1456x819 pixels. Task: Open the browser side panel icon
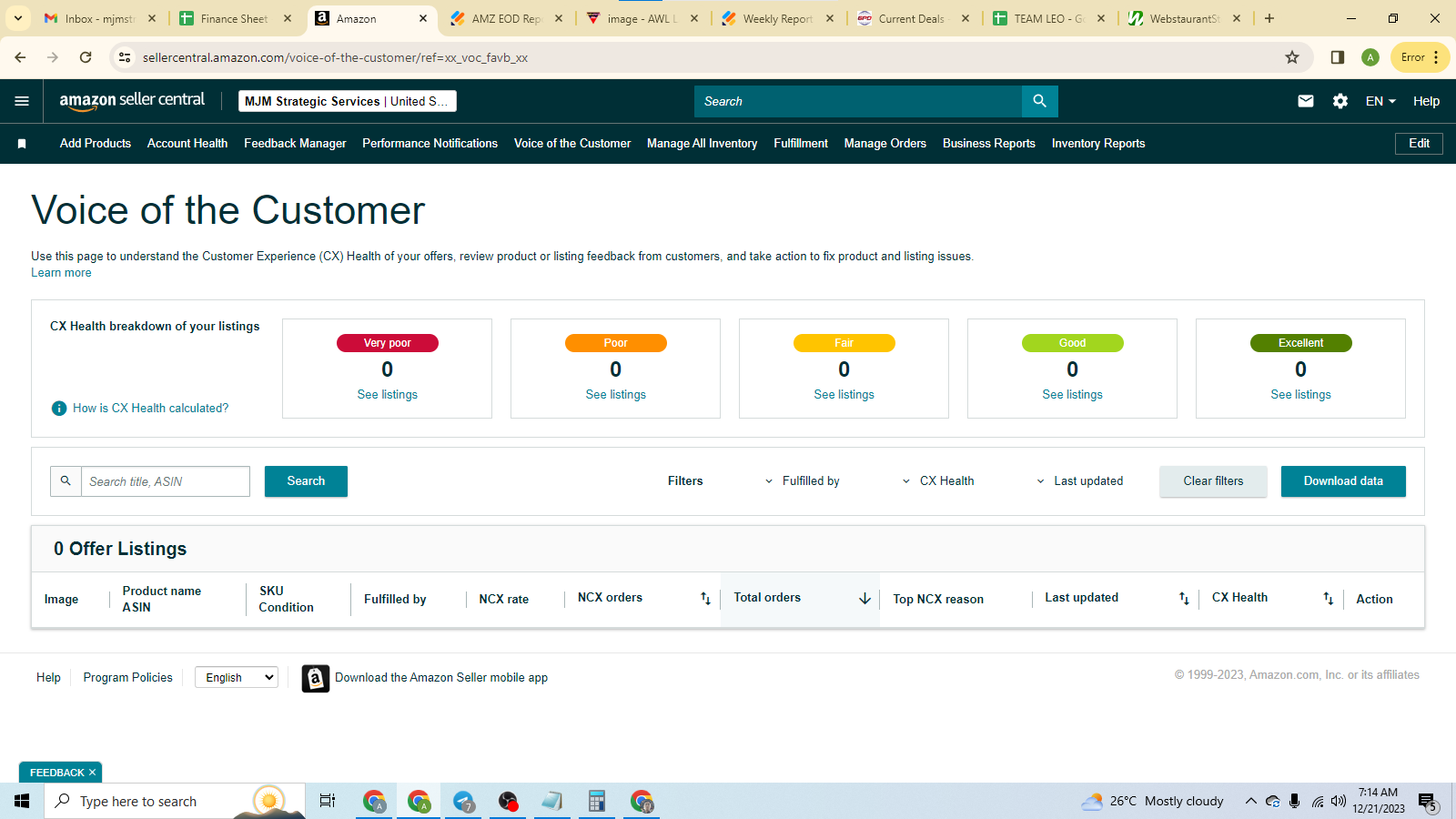[1338, 57]
